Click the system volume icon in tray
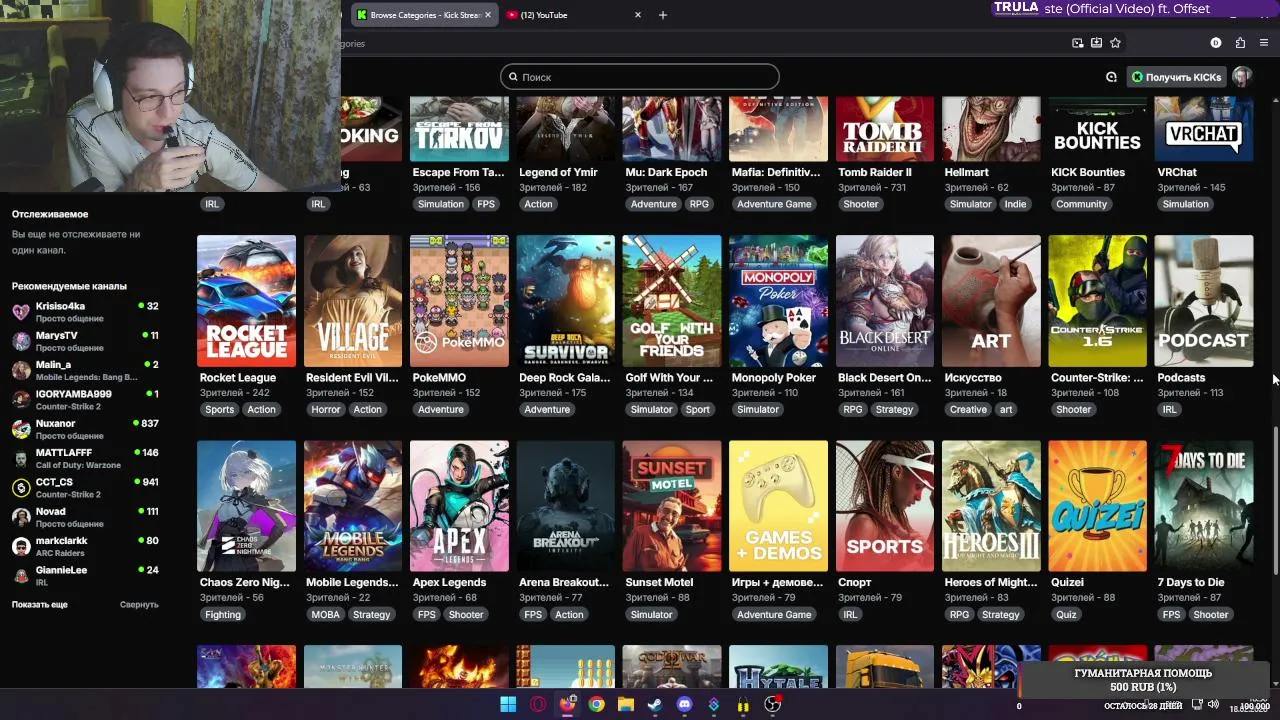The width and height of the screenshot is (1280, 720). point(1213,705)
